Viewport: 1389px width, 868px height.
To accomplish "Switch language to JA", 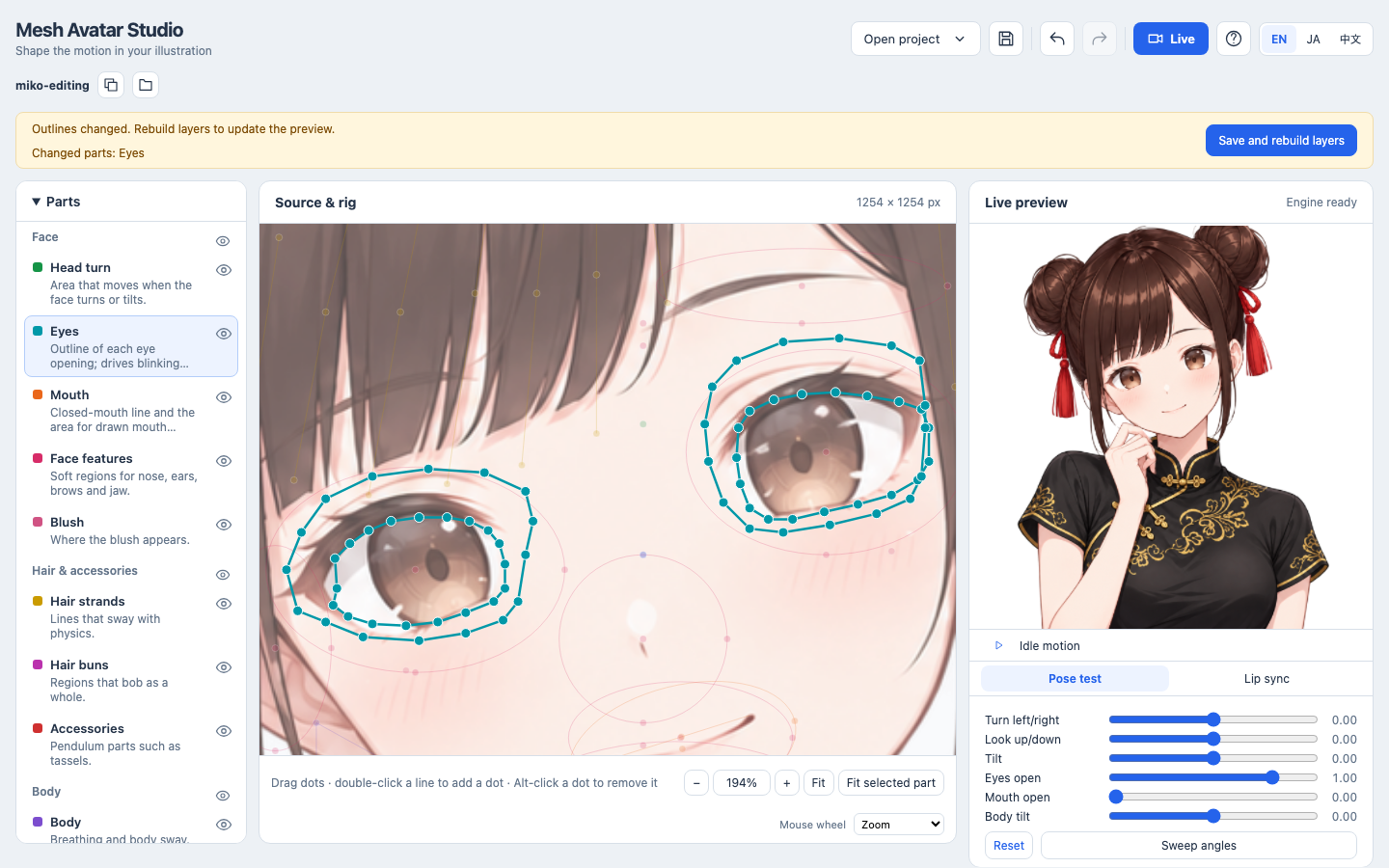I will point(1314,40).
